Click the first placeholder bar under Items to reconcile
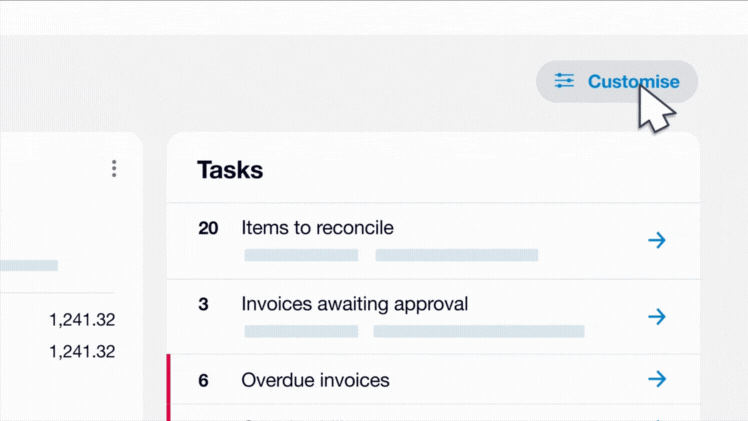Image resolution: width=748 pixels, height=421 pixels. click(x=301, y=255)
